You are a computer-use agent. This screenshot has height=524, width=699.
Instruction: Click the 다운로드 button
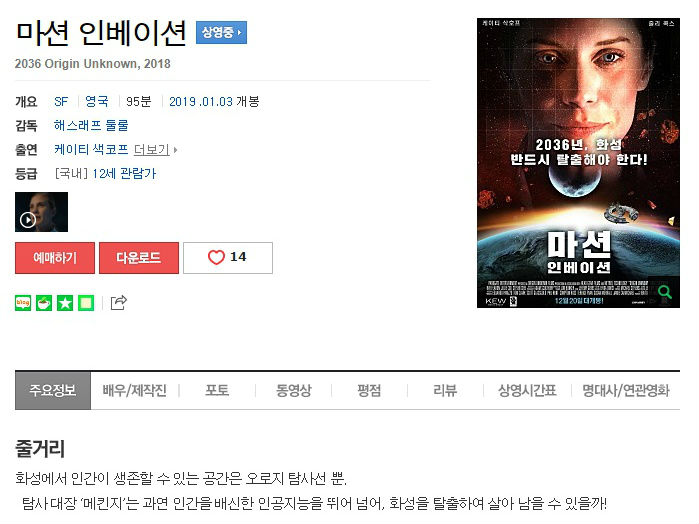coord(139,258)
